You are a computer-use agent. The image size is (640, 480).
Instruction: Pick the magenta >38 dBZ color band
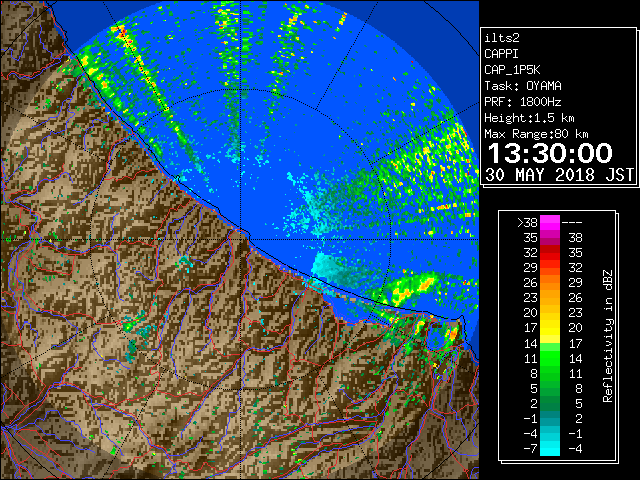550,223
